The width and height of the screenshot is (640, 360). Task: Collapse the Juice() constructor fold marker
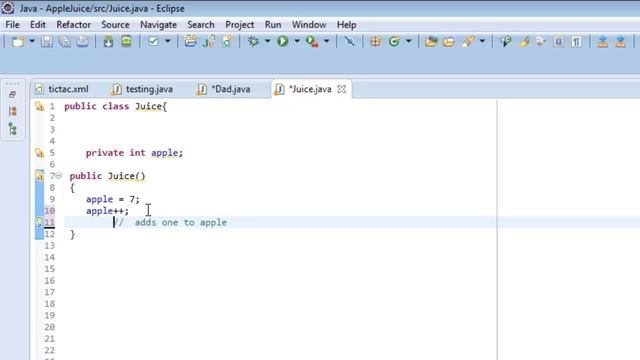click(x=59, y=176)
